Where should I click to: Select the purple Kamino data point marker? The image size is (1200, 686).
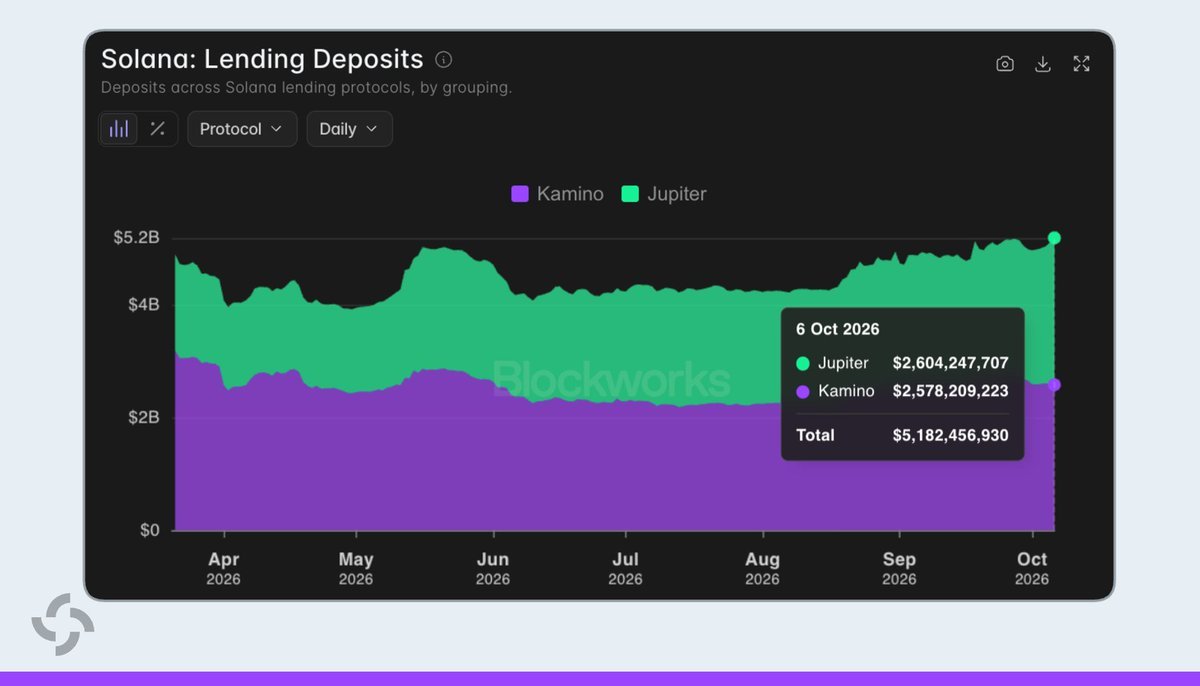click(1054, 385)
